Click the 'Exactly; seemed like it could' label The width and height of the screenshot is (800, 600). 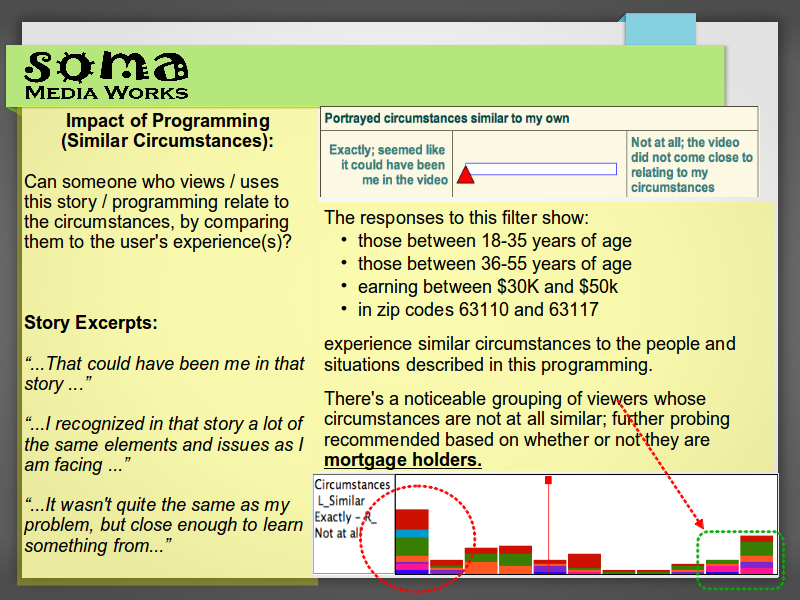pos(387,165)
